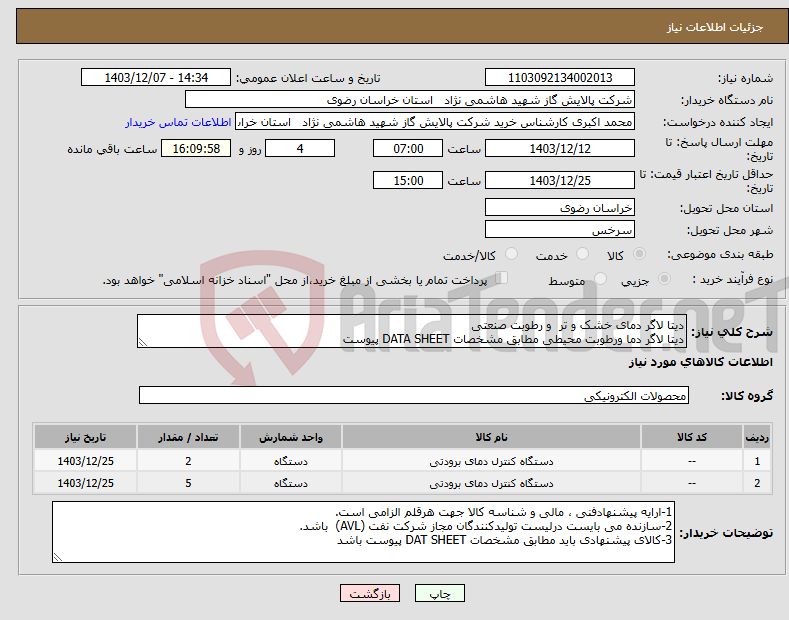Toggle the treasury bonds payment checkbox
Viewport: 789px width, 620px height.
pos(502,278)
